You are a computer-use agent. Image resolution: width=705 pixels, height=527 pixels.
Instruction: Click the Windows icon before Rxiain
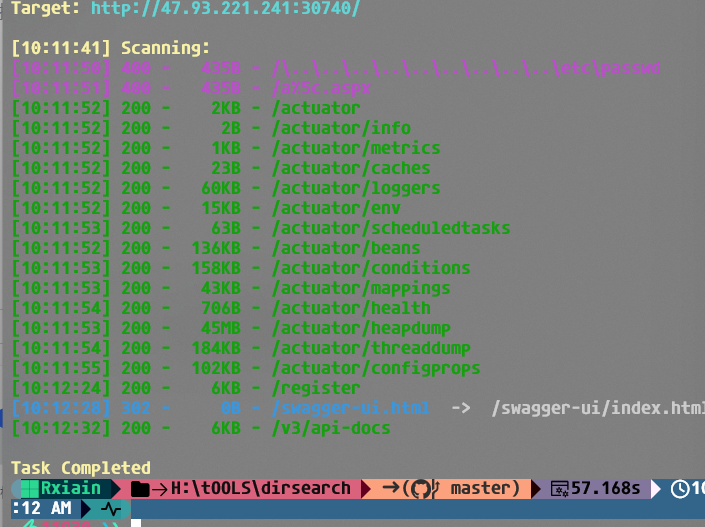(x=30, y=489)
